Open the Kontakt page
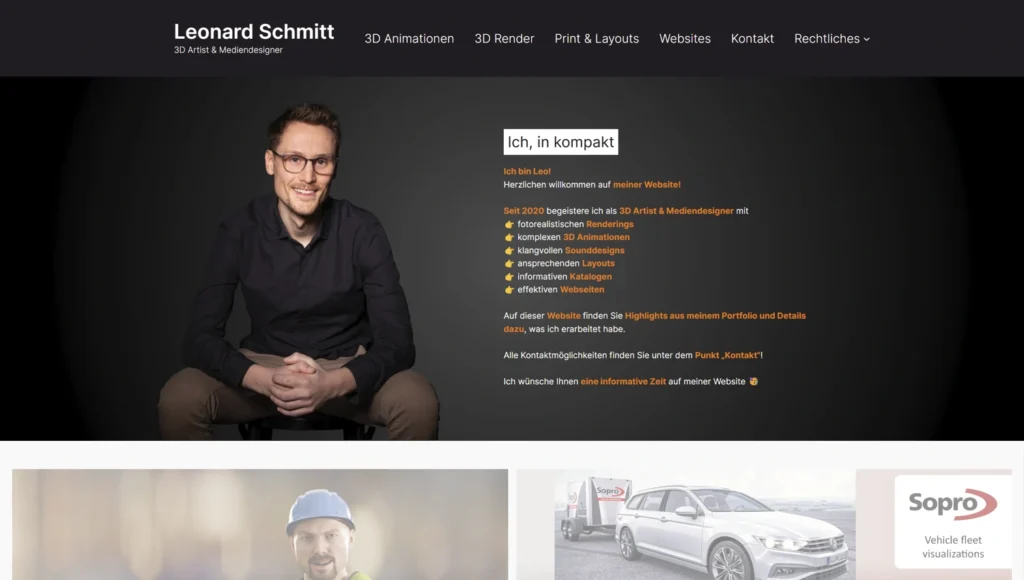Image resolution: width=1024 pixels, height=580 pixels. pyautogui.click(x=752, y=39)
